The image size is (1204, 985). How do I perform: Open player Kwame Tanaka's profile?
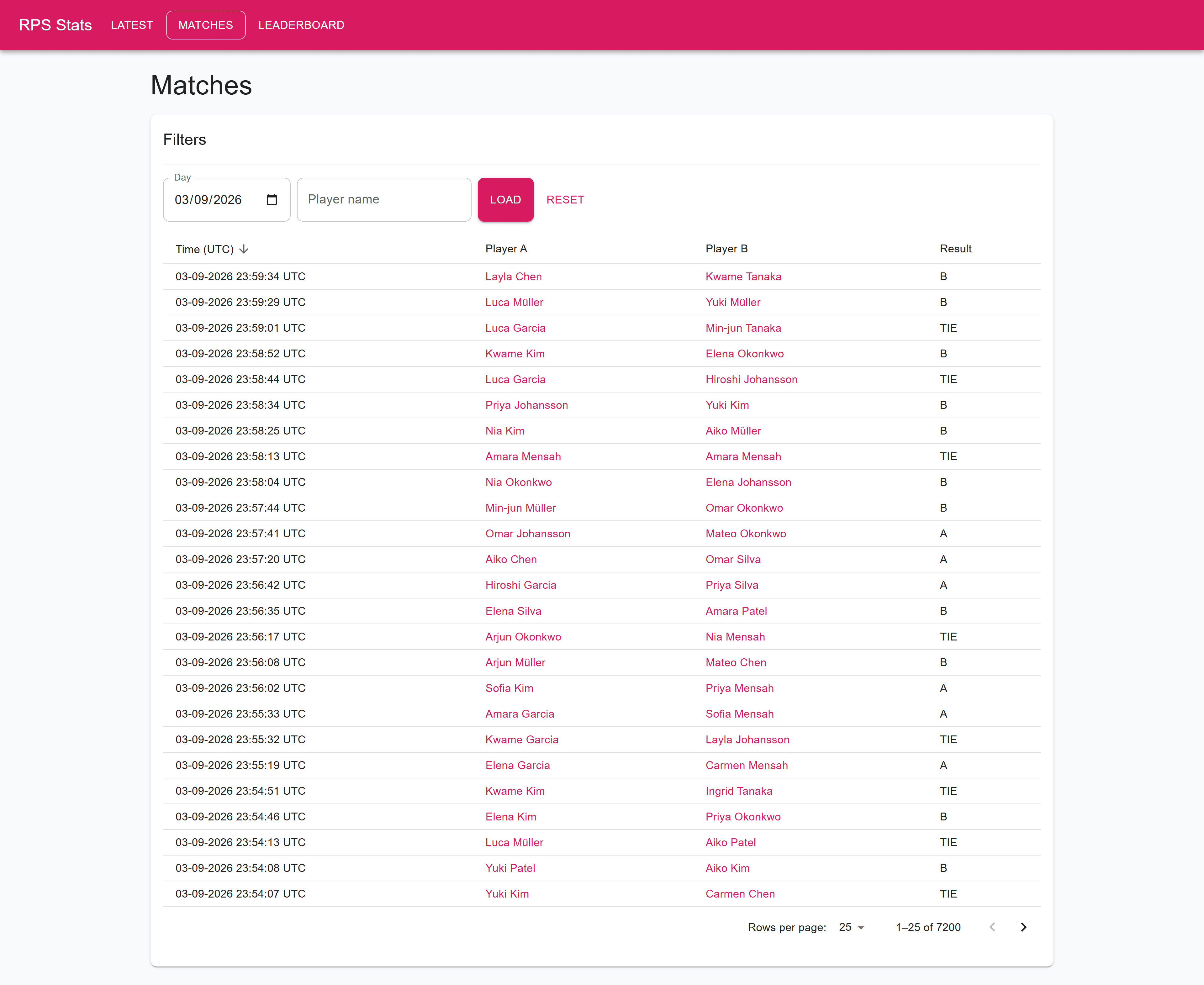tap(743, 277)
